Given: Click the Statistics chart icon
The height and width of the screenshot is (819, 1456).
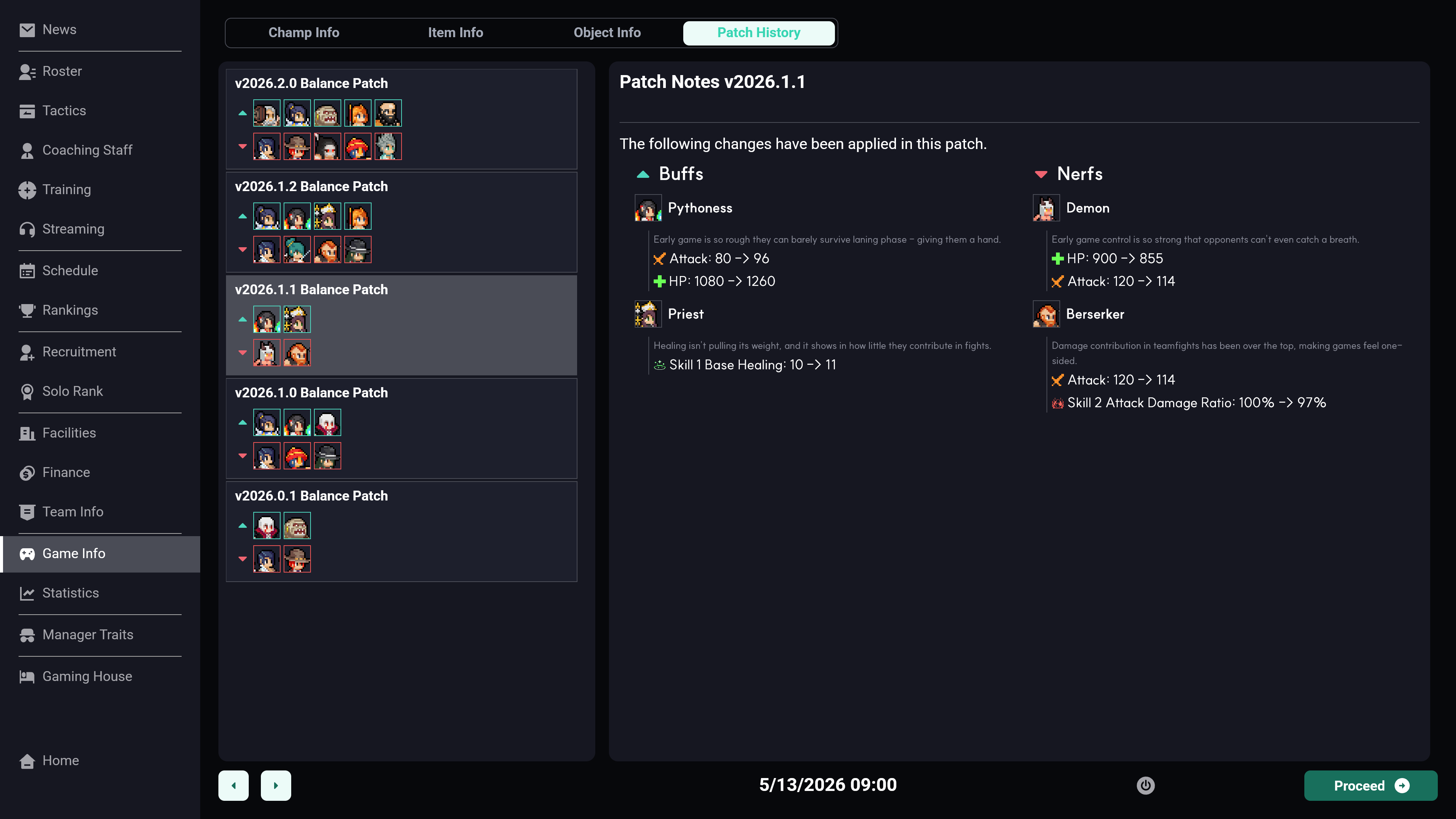Looking at the screenshot, I should pyautogui.click(x=27, y=593).
